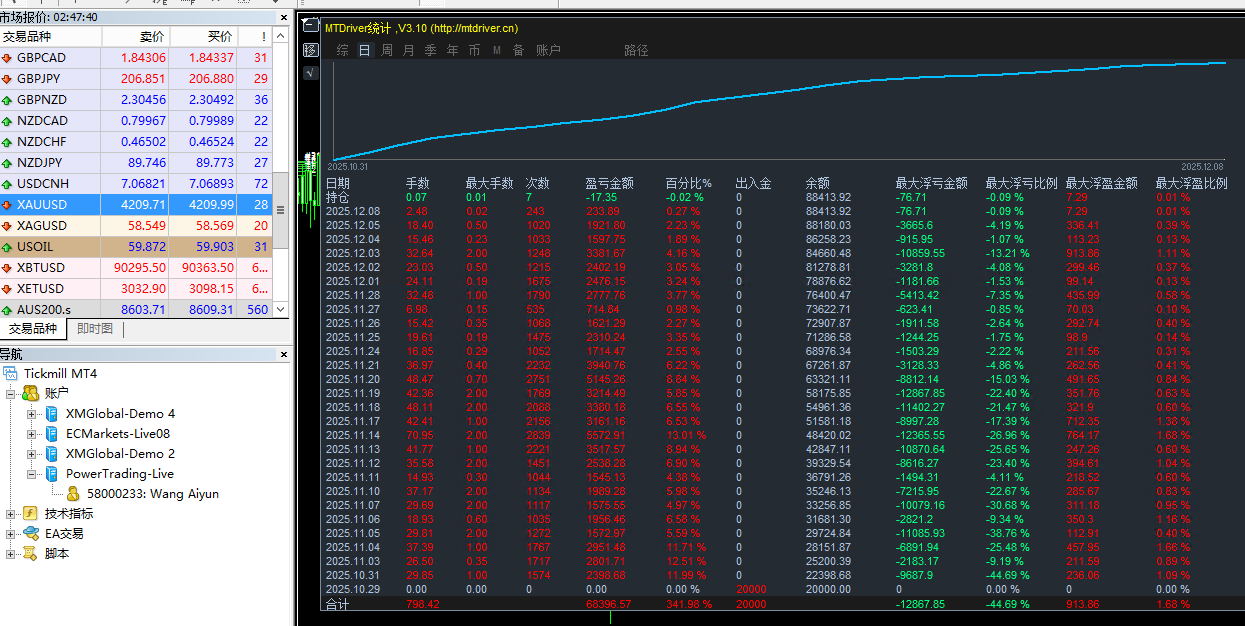Click the down arrow icon beside GBPJPY
Screen dimensions: 1245x626
(8, 79)
